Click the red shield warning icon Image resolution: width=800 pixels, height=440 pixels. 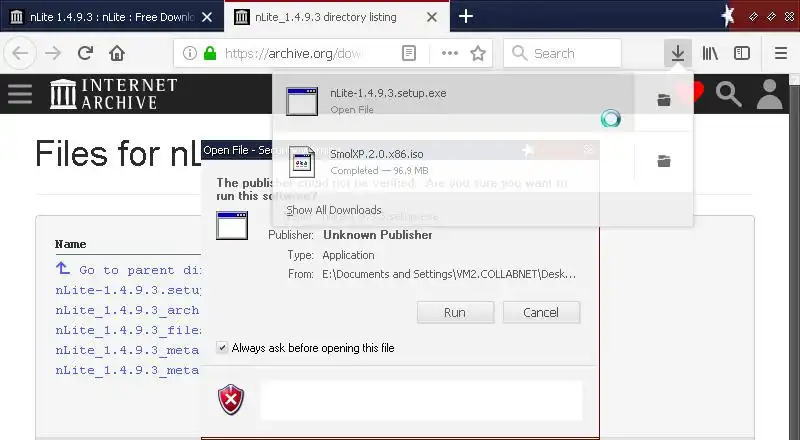(x=231, y=399)
